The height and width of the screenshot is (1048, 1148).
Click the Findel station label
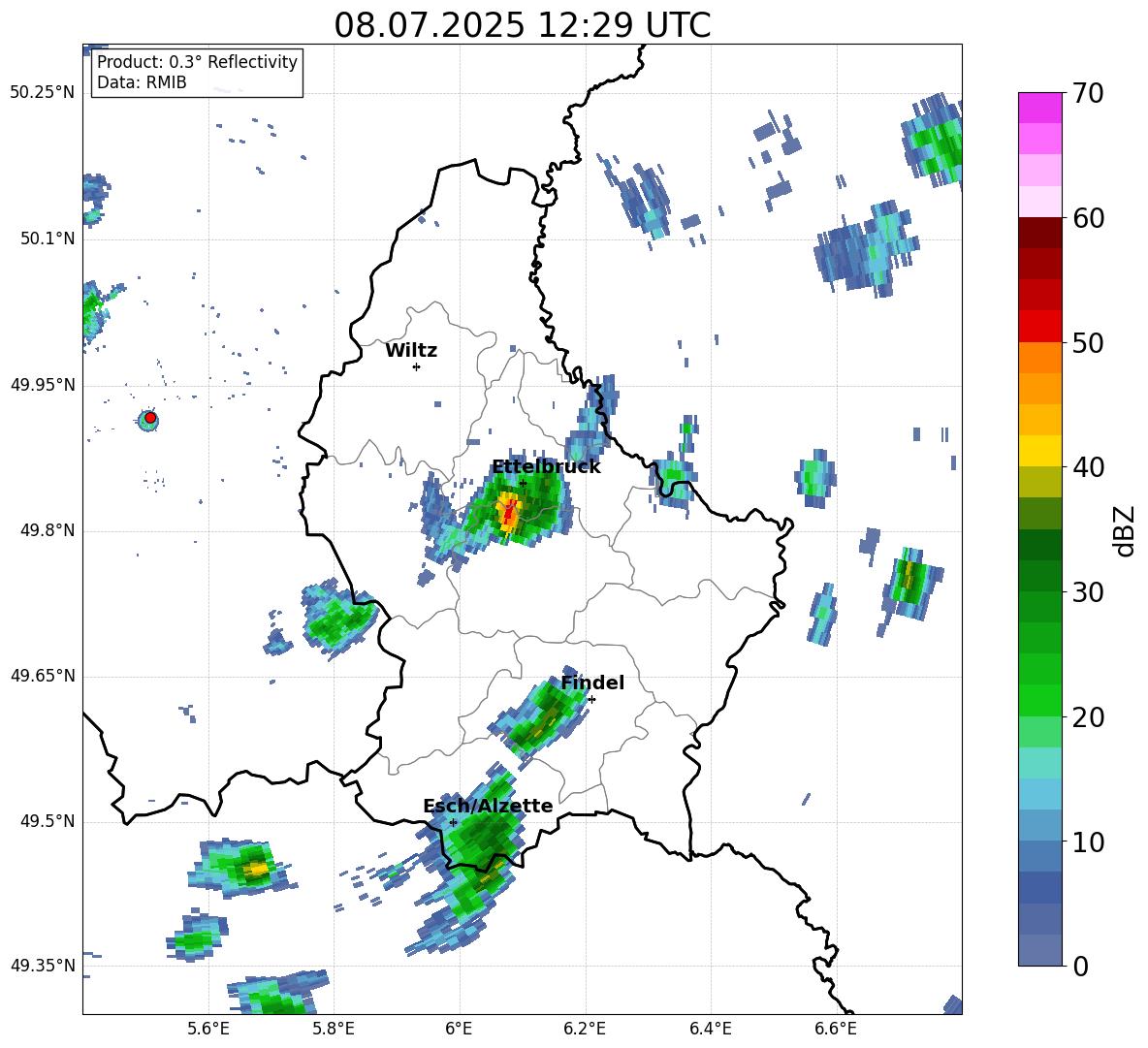pyautogui.click(x=592, y=683)
